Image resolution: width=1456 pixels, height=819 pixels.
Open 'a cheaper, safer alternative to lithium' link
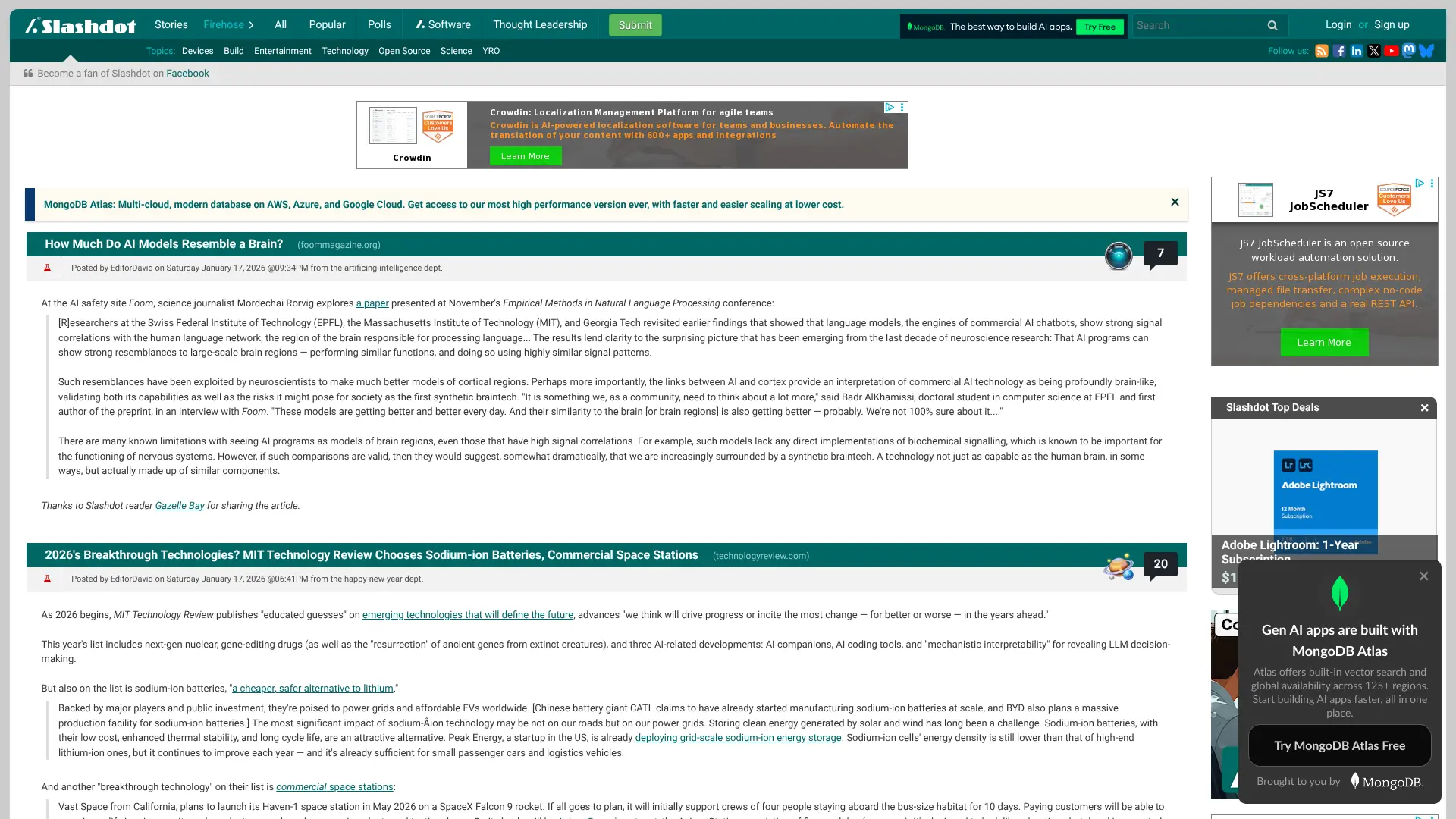[312, 689]
